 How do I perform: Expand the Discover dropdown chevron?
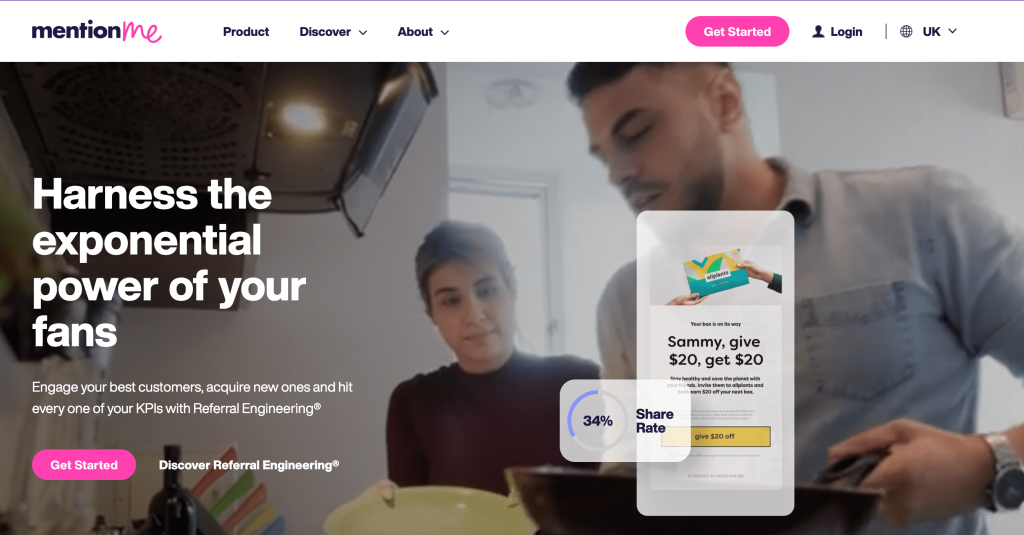pyautogui.click(x=363, y=32)
